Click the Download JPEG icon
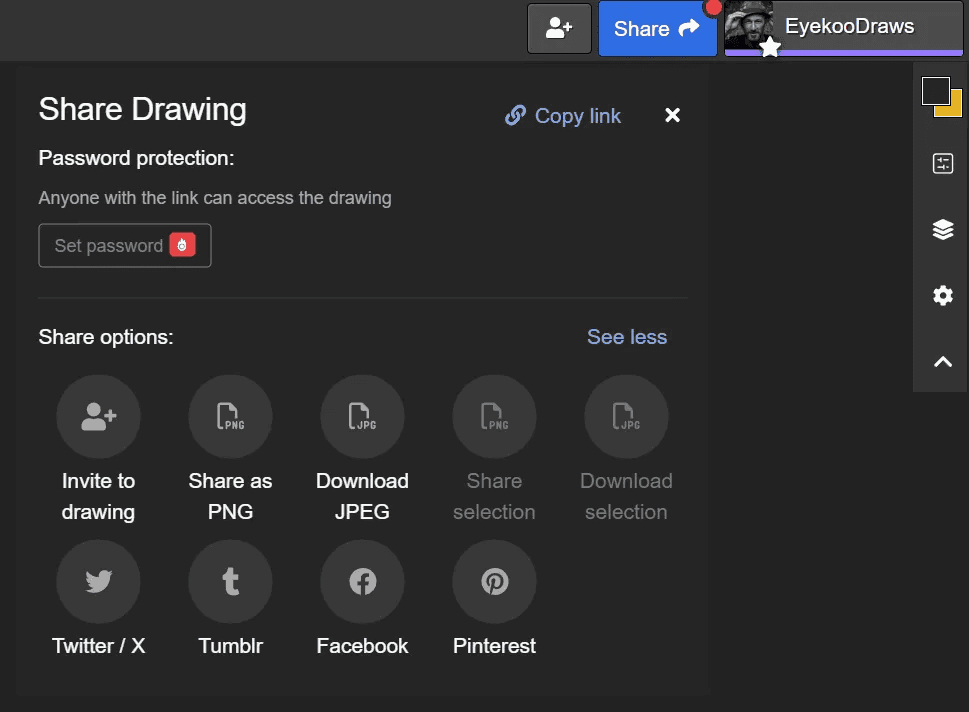969x712 pixels. 362,417
